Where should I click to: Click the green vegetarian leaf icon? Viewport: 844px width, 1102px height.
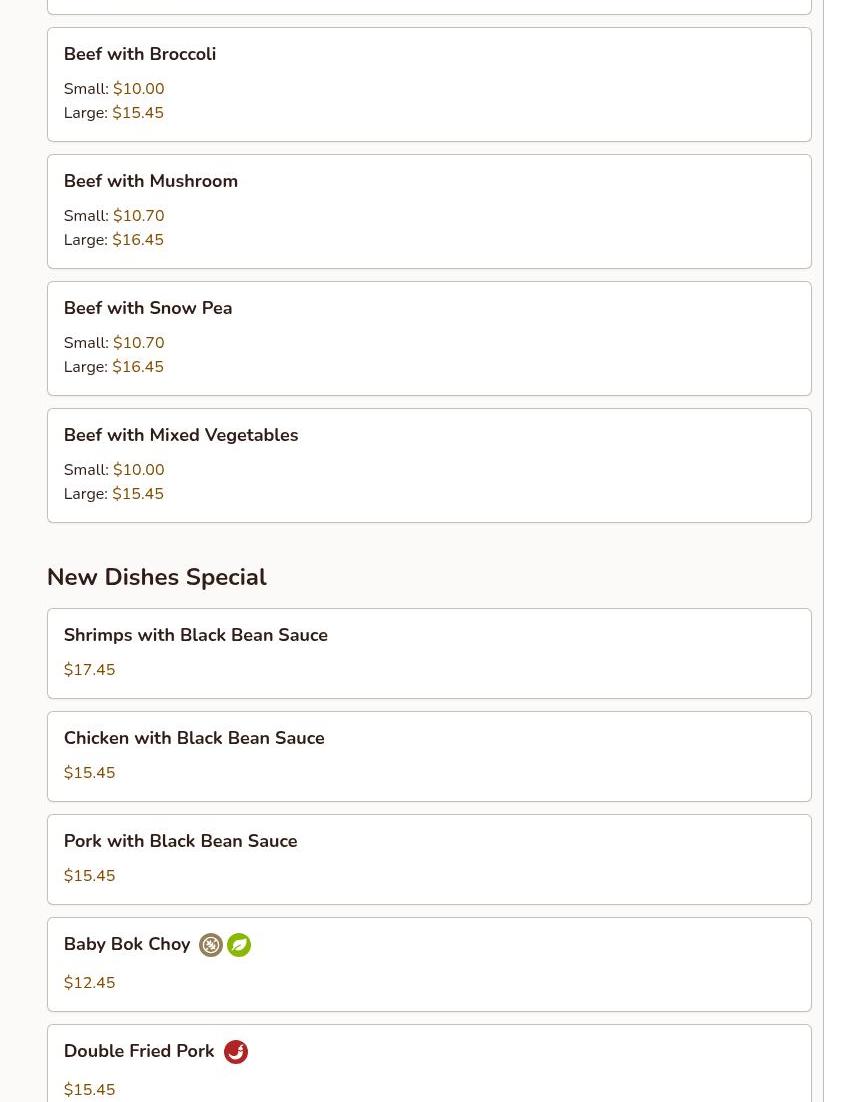pyautogui.click(x=239, y=945)
